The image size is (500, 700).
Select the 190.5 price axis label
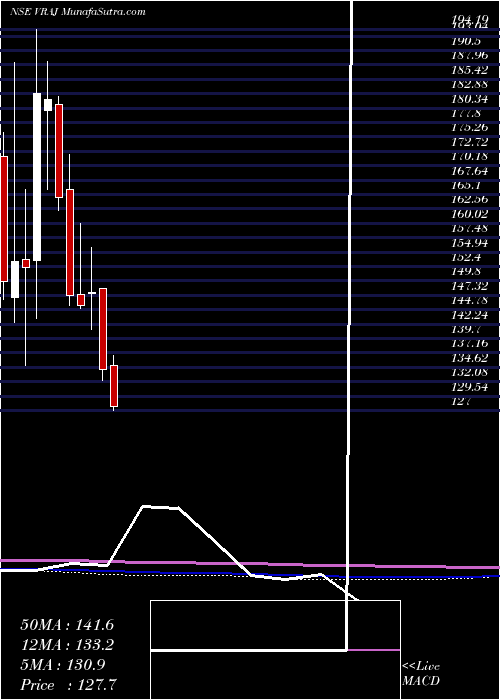466,42
